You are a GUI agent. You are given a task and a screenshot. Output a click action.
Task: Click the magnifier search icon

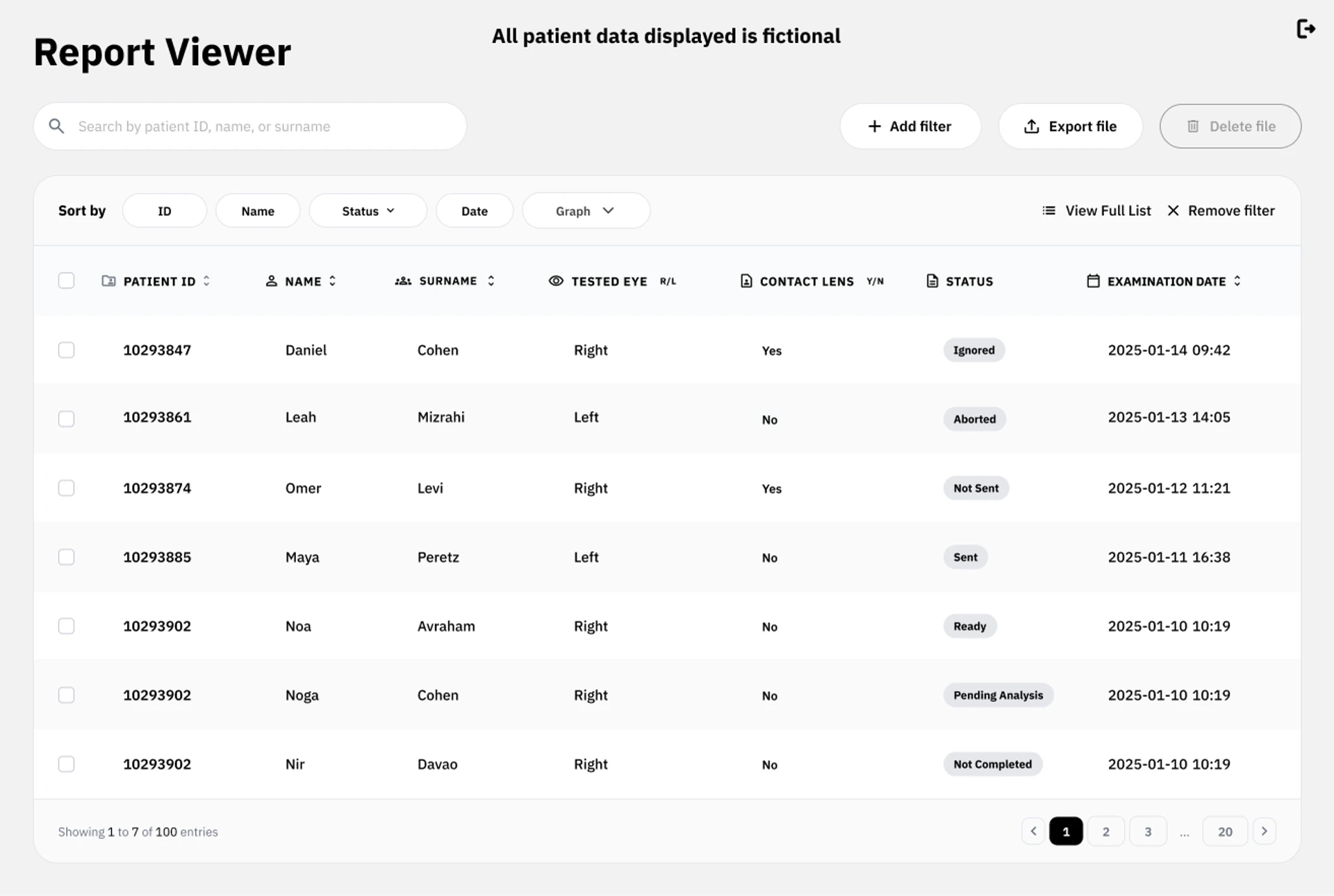pyautogui.click(x=56, y=126)
